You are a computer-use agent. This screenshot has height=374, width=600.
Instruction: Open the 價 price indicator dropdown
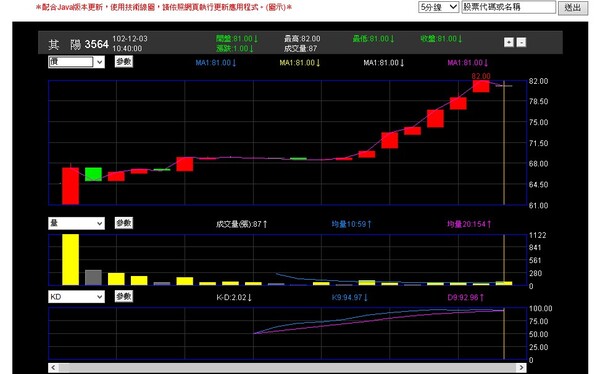(76, 62)
